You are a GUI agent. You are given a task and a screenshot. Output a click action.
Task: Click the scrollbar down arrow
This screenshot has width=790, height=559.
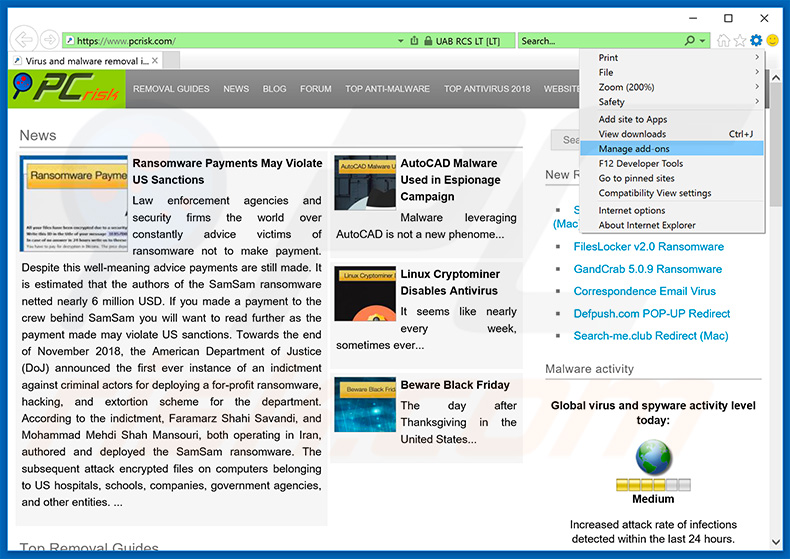point(775,542)
